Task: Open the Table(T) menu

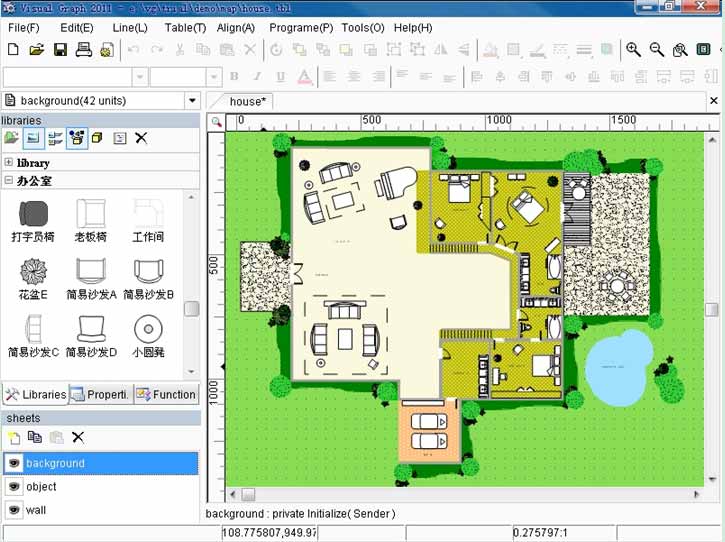Action: click(x=185, y=28)
